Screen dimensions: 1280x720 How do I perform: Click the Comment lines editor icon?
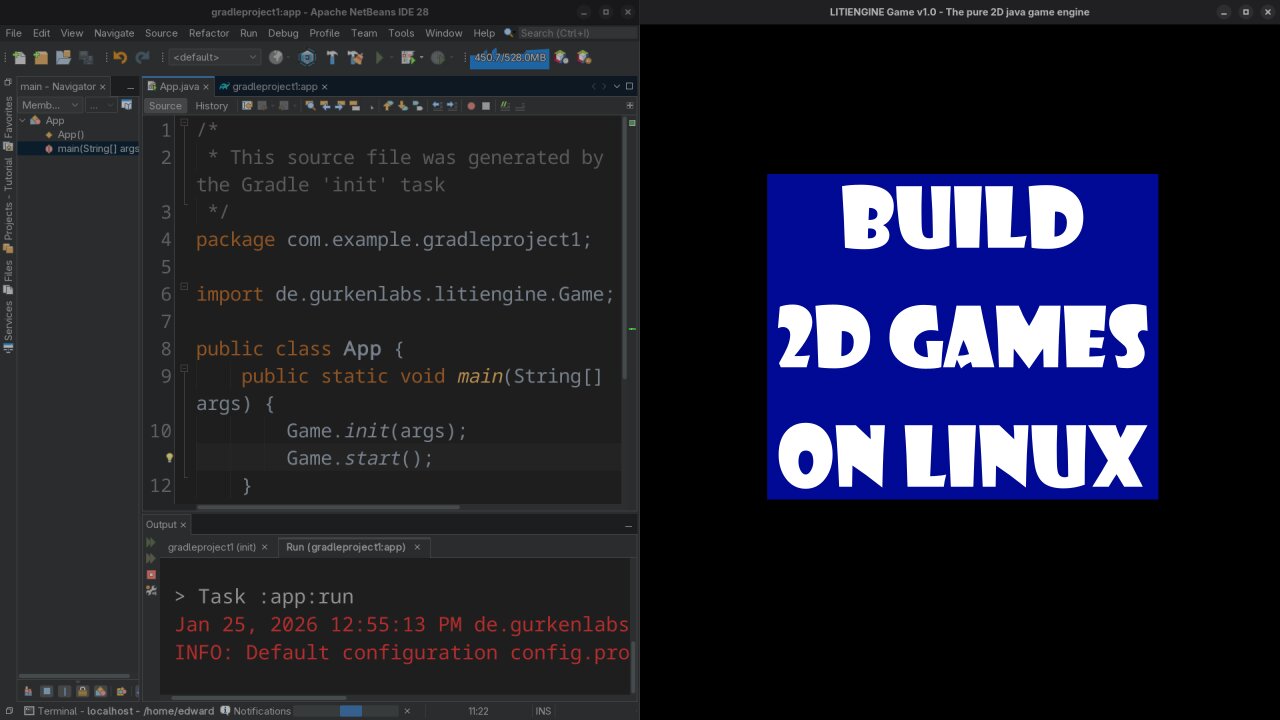click(505, 105)
